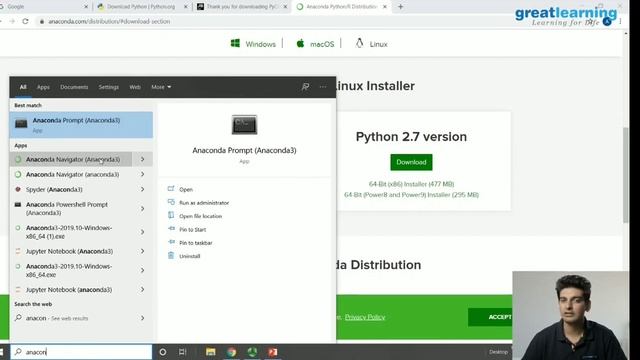Screen dimensions: 640x360
Task: Open Privacy Policy link in cookie banner
Action: click(x=365, y=317)
